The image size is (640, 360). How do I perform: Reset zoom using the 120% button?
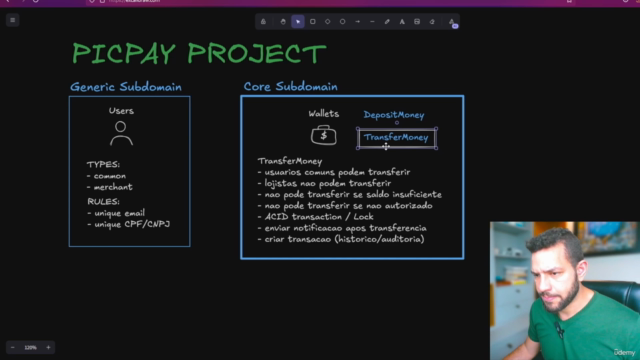click(31, 347)
